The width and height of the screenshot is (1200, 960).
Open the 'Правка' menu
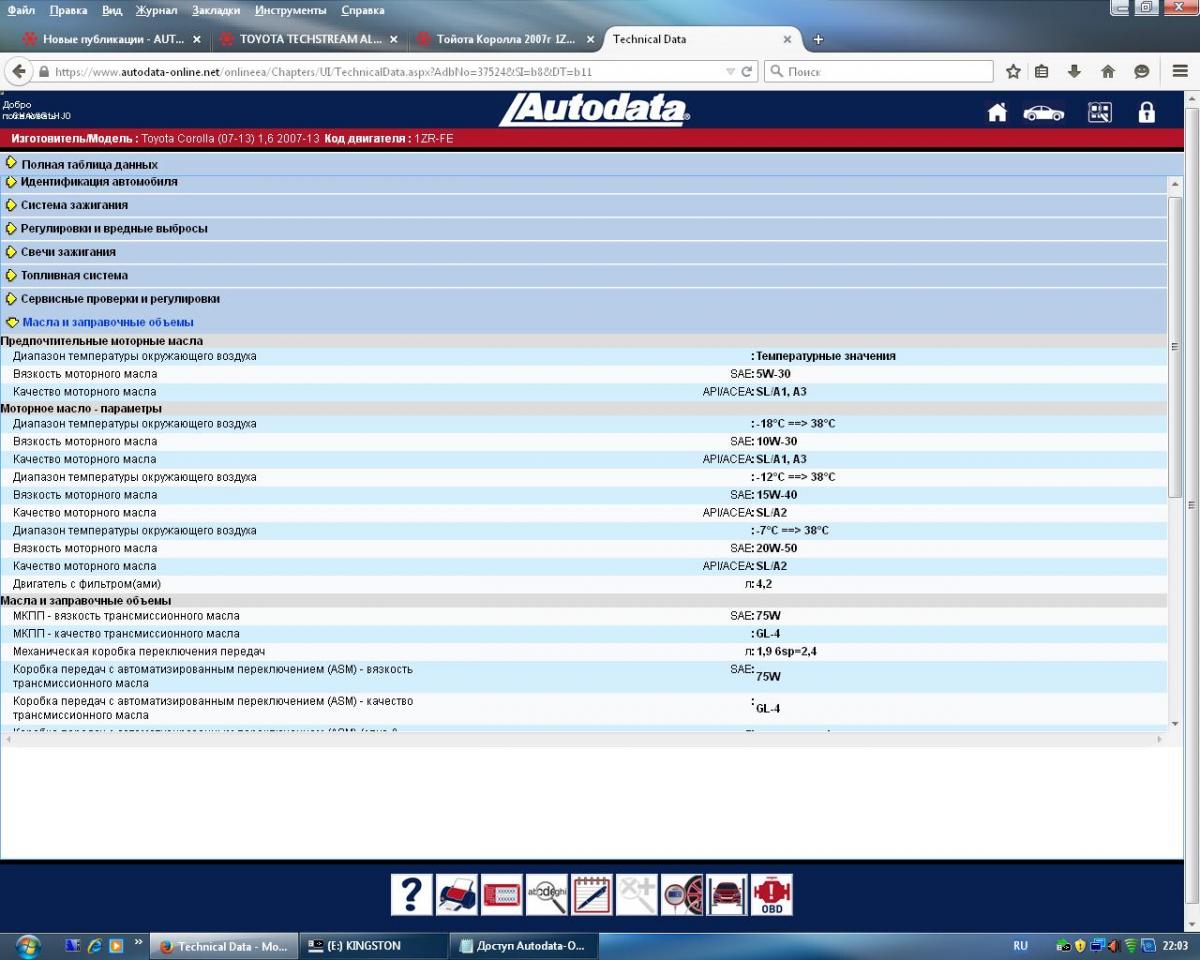[68, 10]
